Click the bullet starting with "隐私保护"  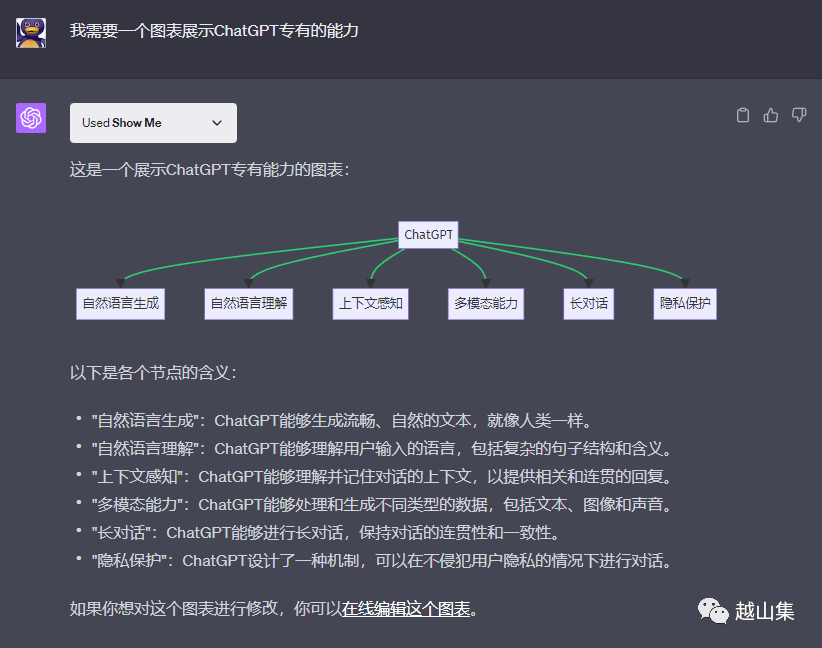tap(382, 561)
